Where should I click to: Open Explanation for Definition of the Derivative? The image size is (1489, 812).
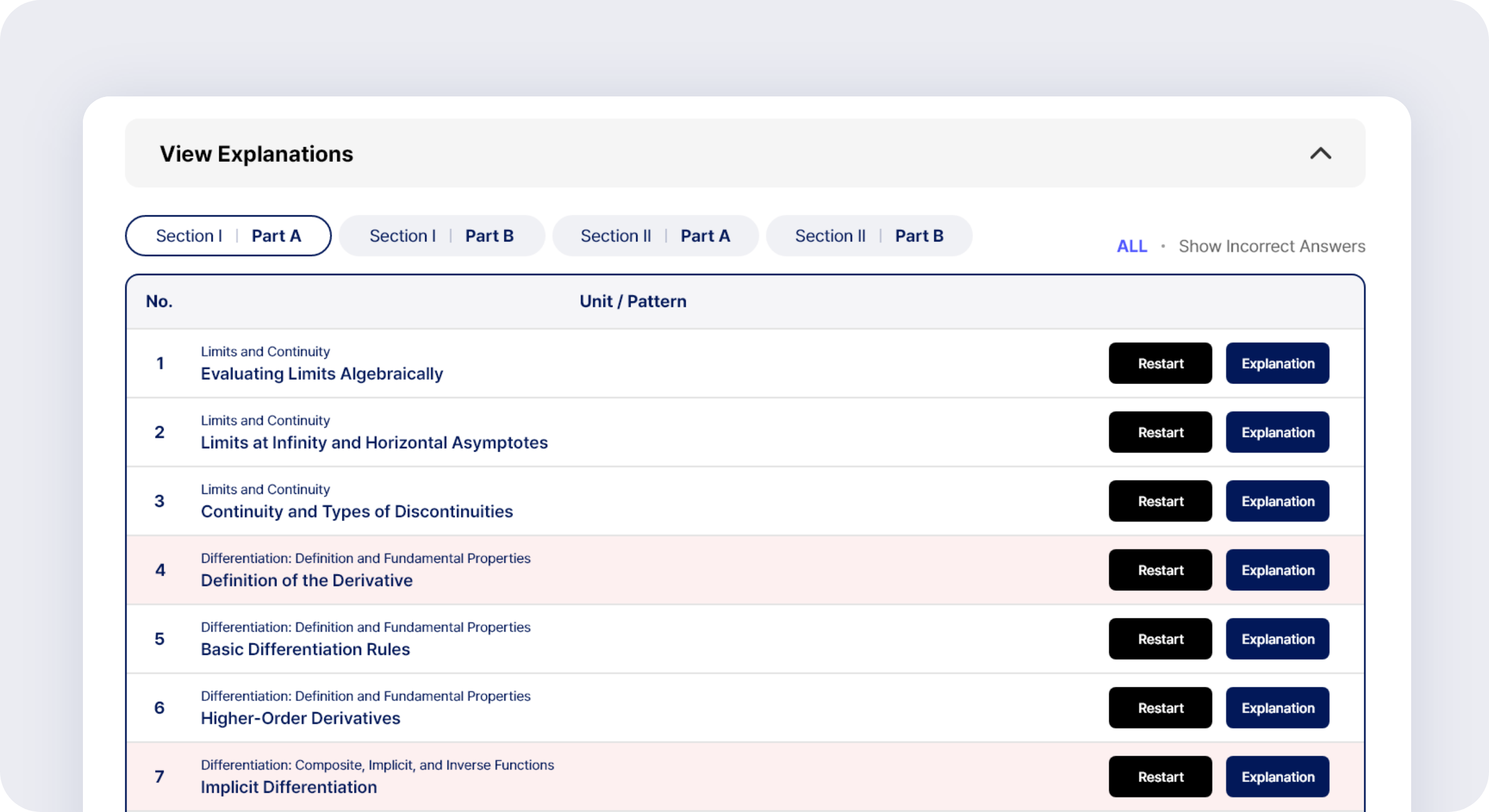click(1277, 570)
